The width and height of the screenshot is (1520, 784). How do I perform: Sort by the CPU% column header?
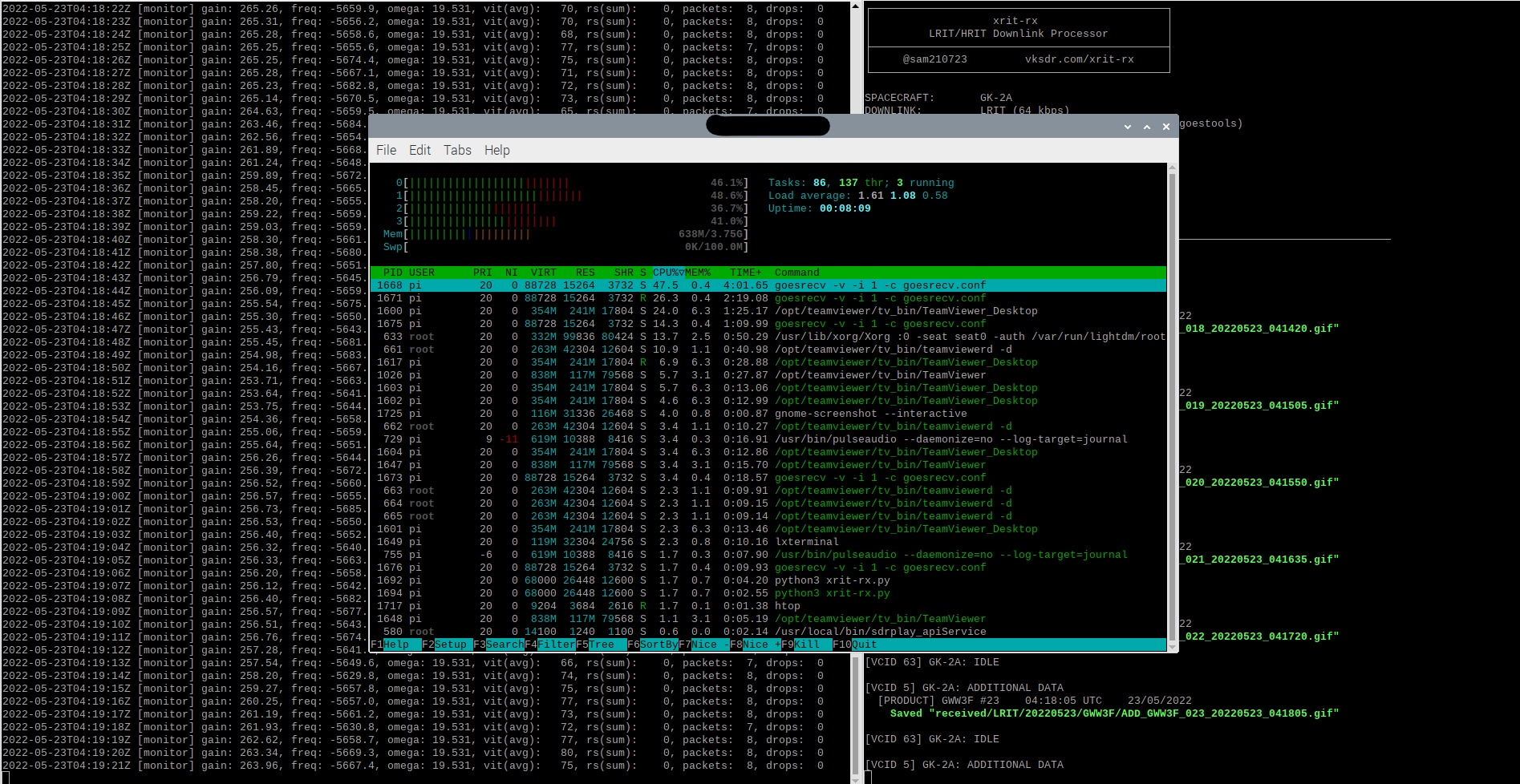pos(667,273)
